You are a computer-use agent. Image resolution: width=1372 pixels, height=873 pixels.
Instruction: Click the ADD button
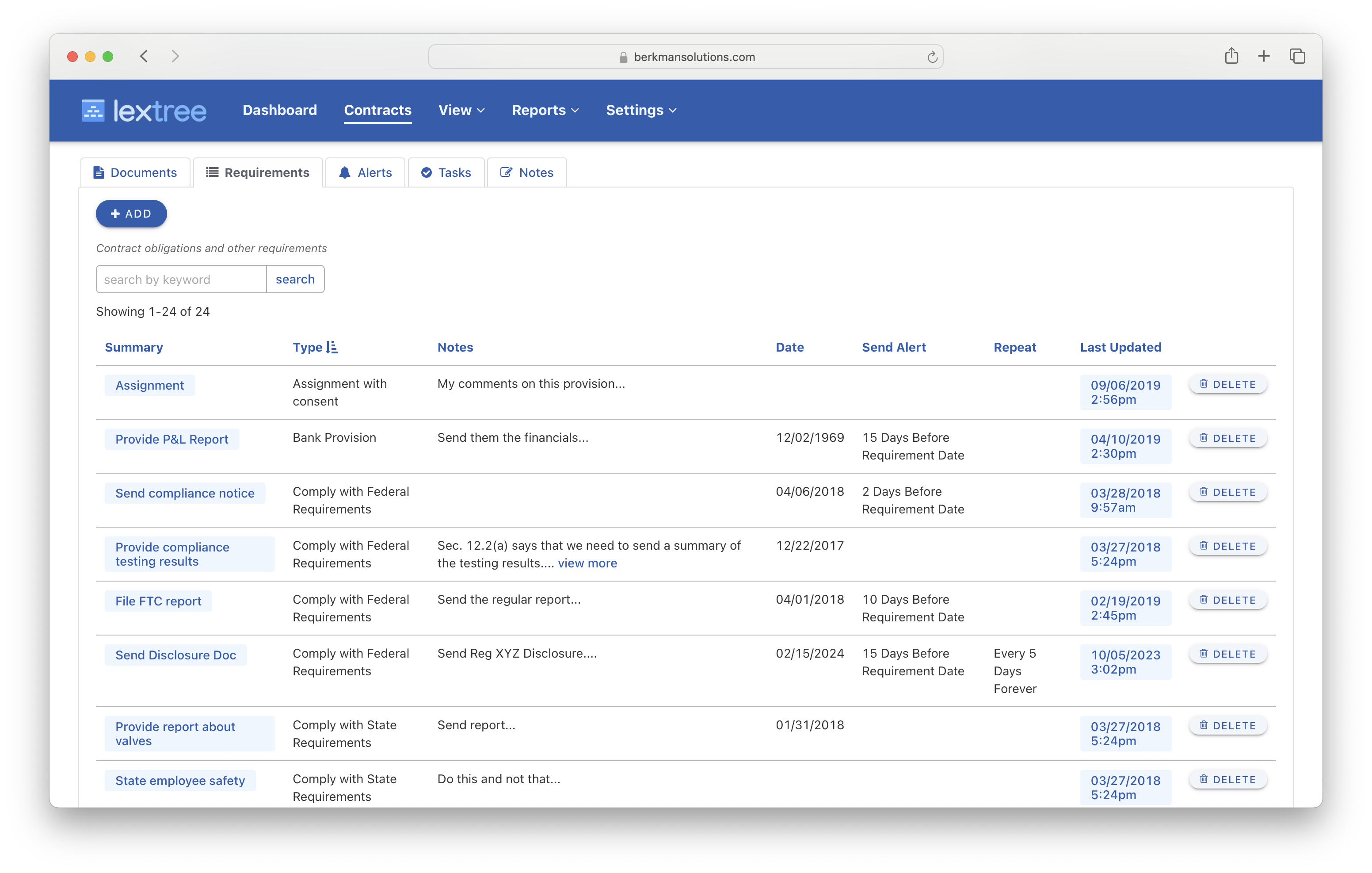tap(131, 214)
